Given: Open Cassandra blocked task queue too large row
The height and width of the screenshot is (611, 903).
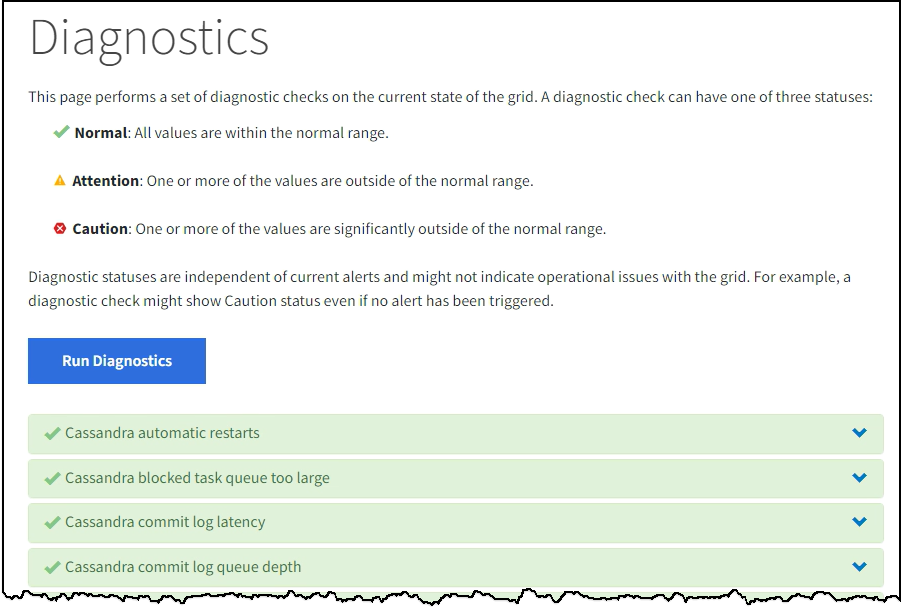Looking at the screenshot, I should point(197,478).
